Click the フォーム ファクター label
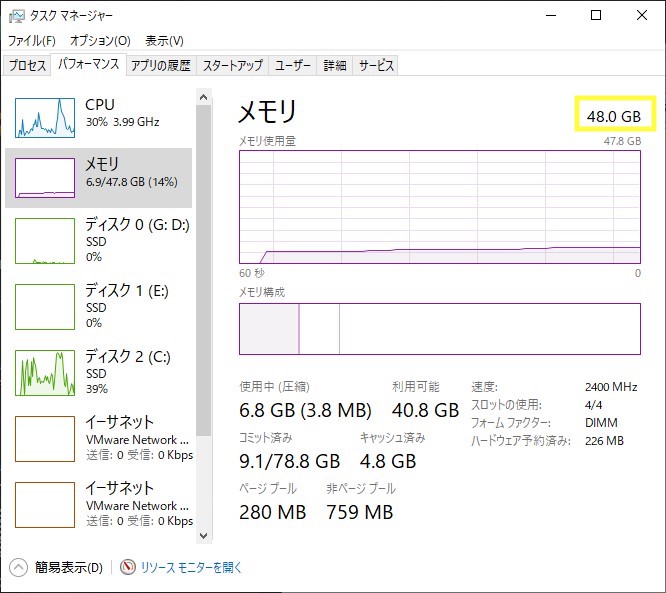666x593 pixels. [511, 423]
